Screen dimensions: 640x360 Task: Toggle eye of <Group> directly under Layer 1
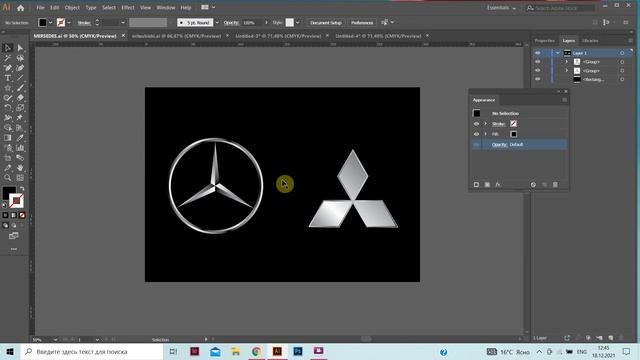tap(538, 62)
